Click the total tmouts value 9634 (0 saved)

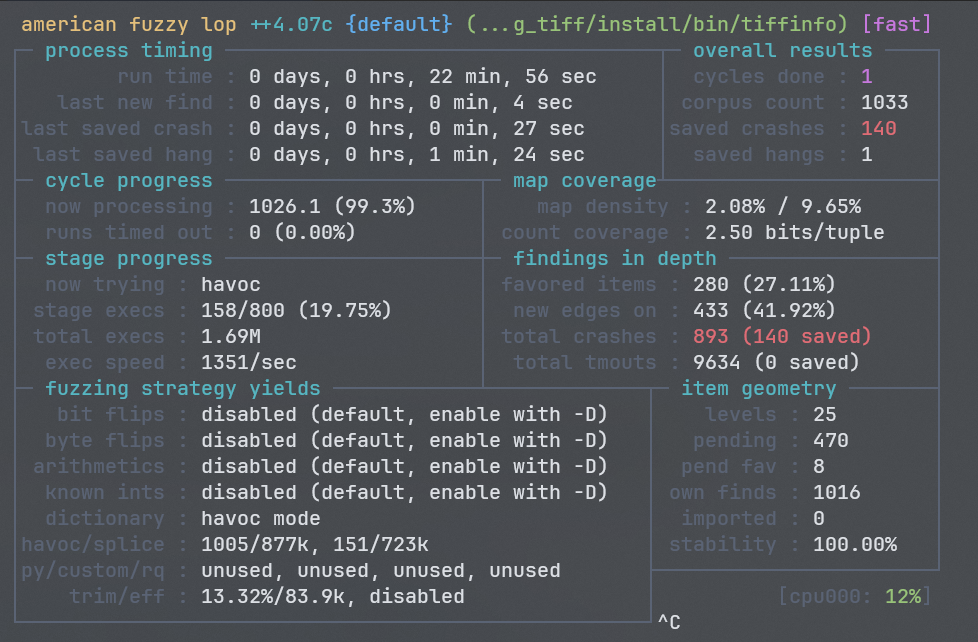point(777,362)
